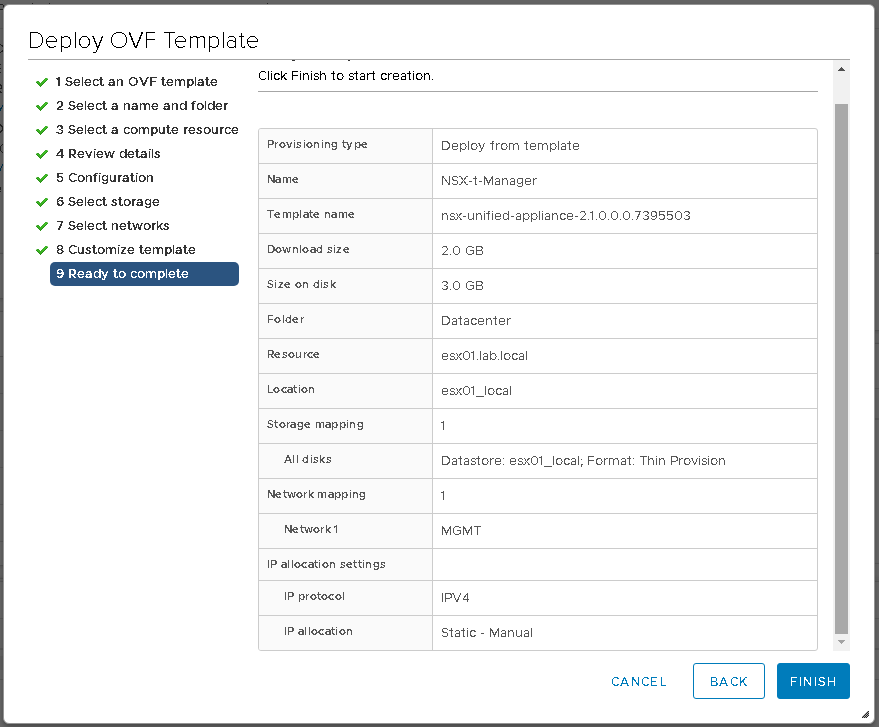
Task: Click the scrollbar down arrow in summary panel
Action: tap(841, 642)
